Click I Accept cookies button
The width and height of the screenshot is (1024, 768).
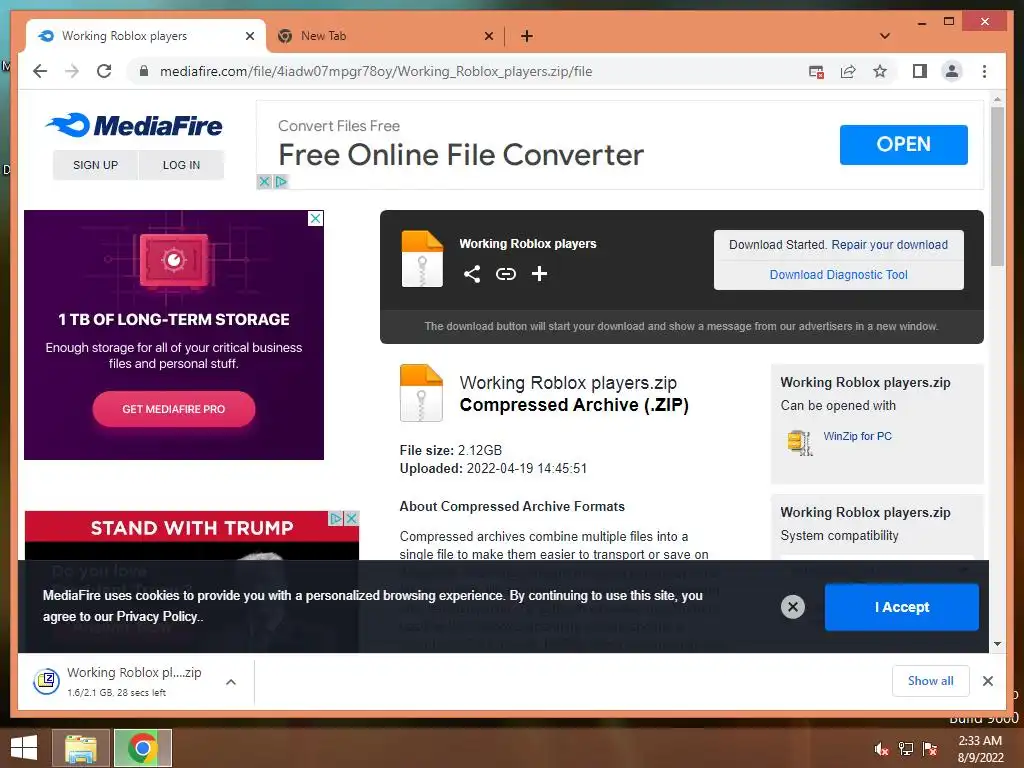pyautogui.click(x=901, y=607)
